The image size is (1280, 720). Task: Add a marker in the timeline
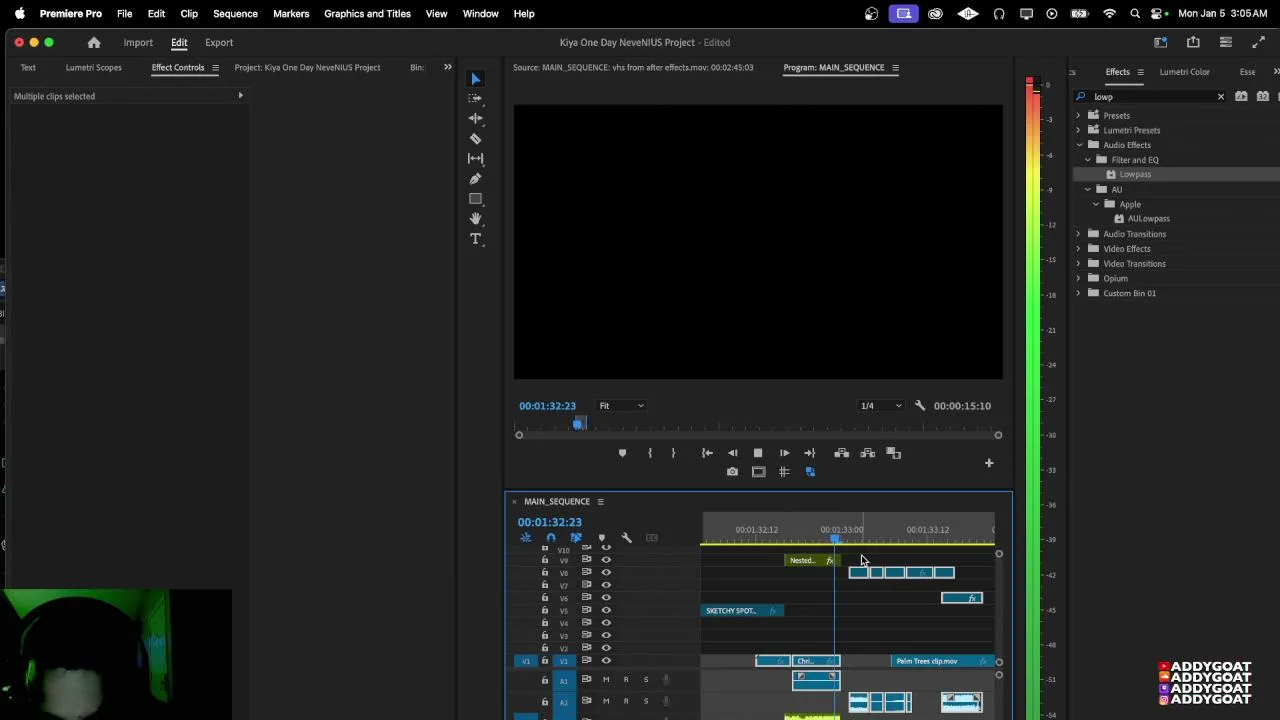tap(601, 538)
